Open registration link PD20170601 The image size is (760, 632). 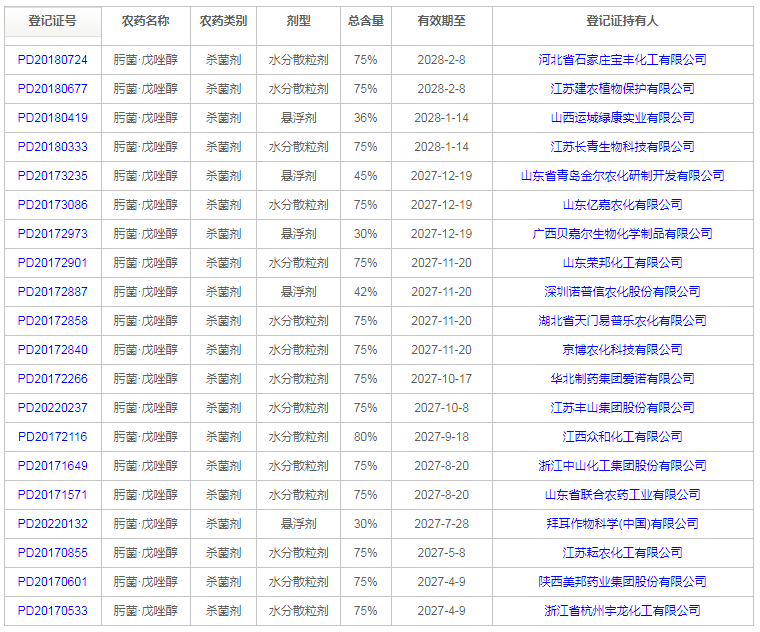pos(52,582)
